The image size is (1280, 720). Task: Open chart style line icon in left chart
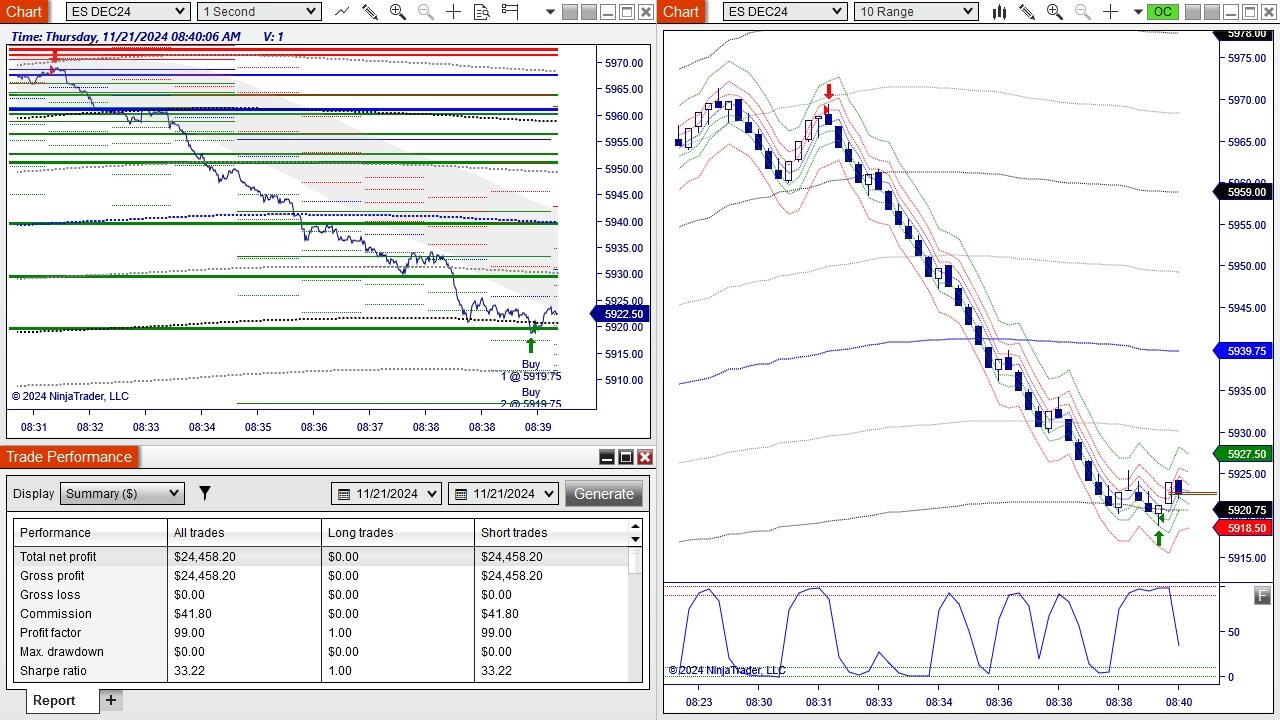342,11
